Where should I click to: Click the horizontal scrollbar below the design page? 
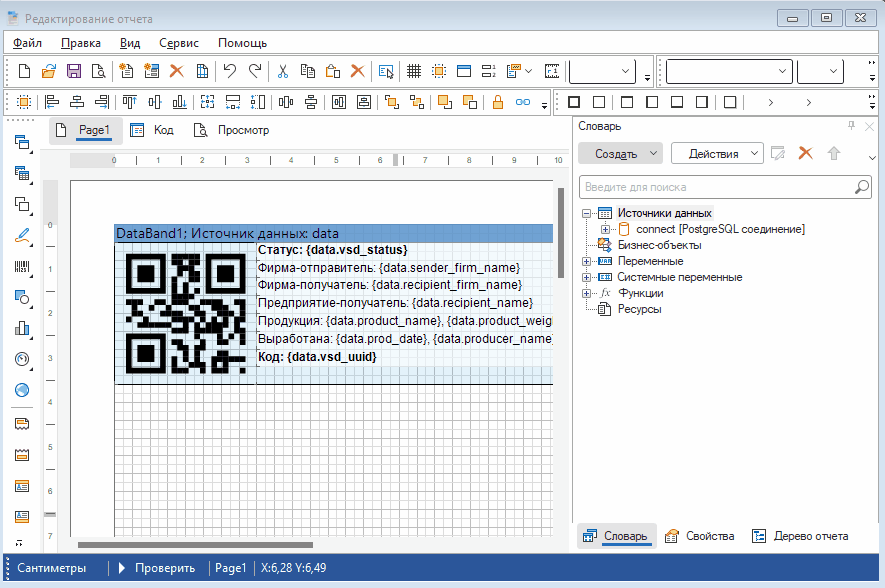195,545
